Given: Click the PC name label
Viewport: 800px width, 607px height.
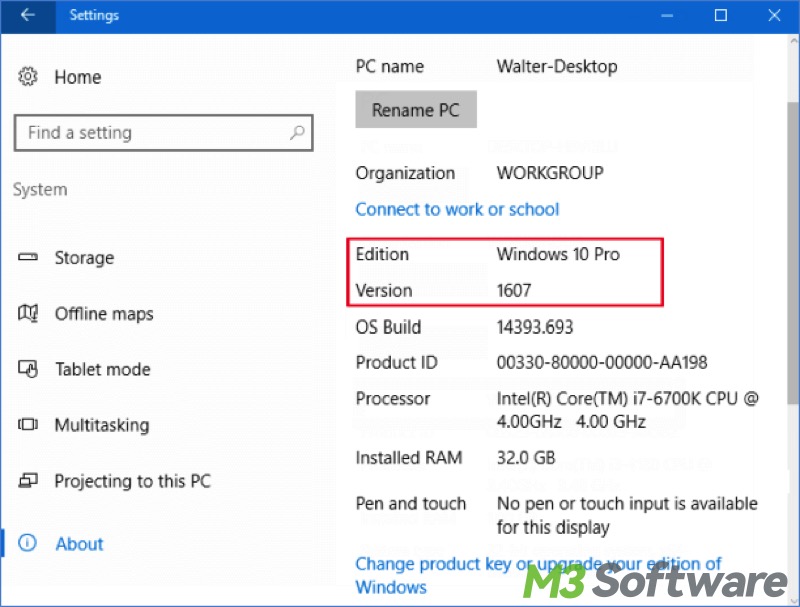Looking at the screenshot, I should 390,66.
